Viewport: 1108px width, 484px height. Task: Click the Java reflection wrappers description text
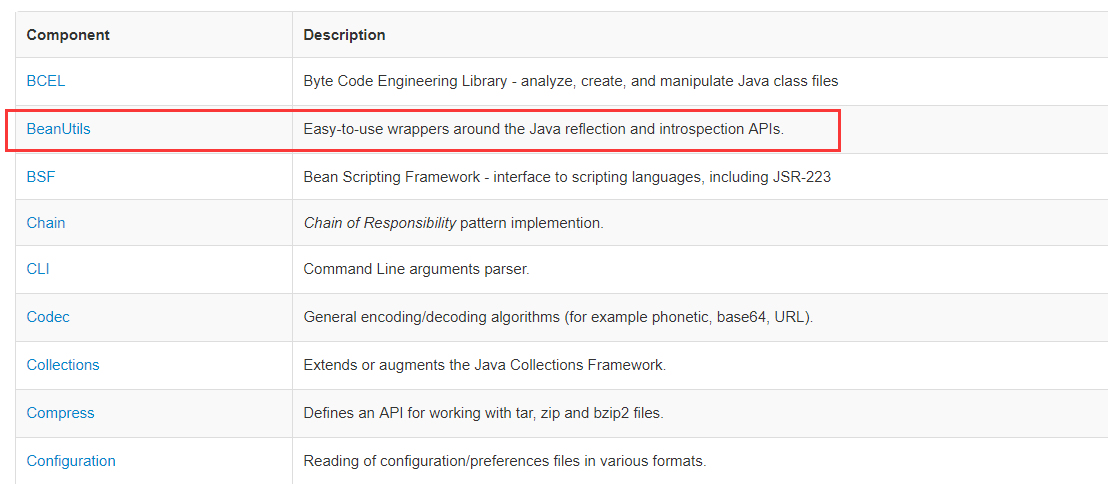(x=544, y=129)
